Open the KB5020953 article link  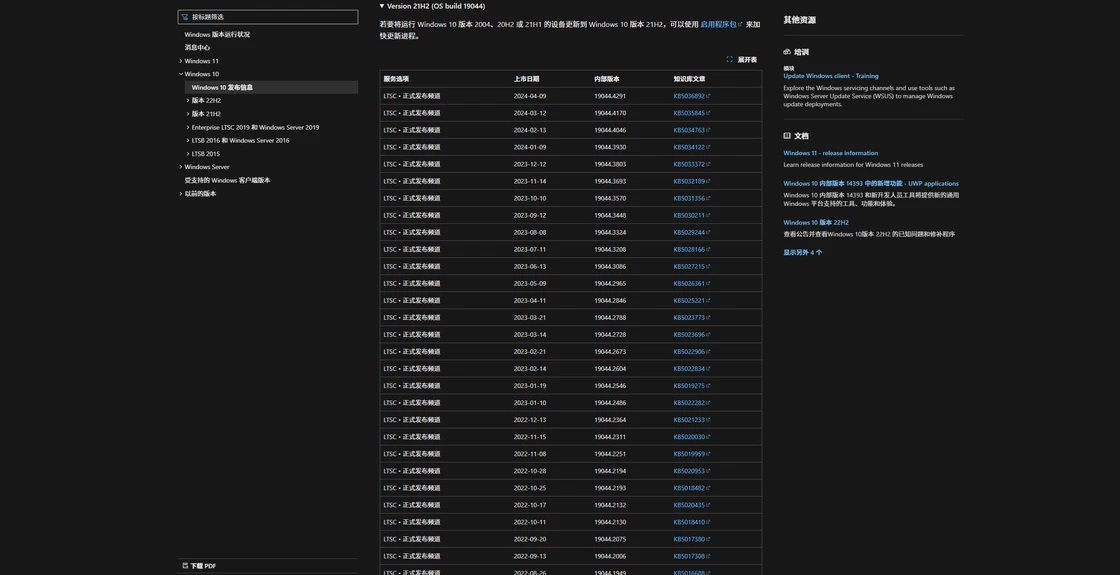point(691,471)
